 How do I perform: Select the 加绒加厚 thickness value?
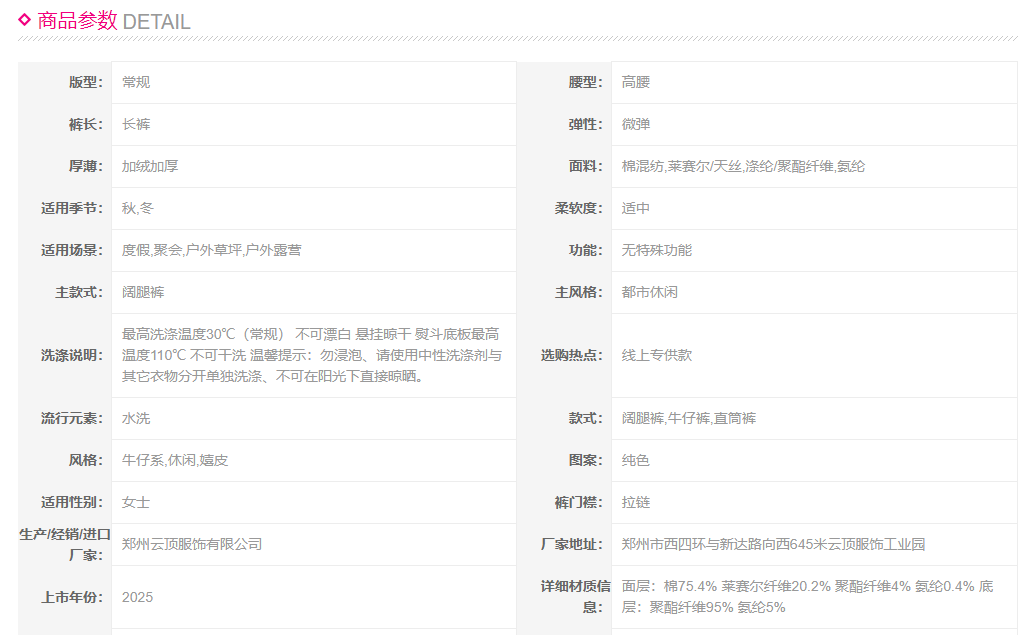[x=150, y=166]
